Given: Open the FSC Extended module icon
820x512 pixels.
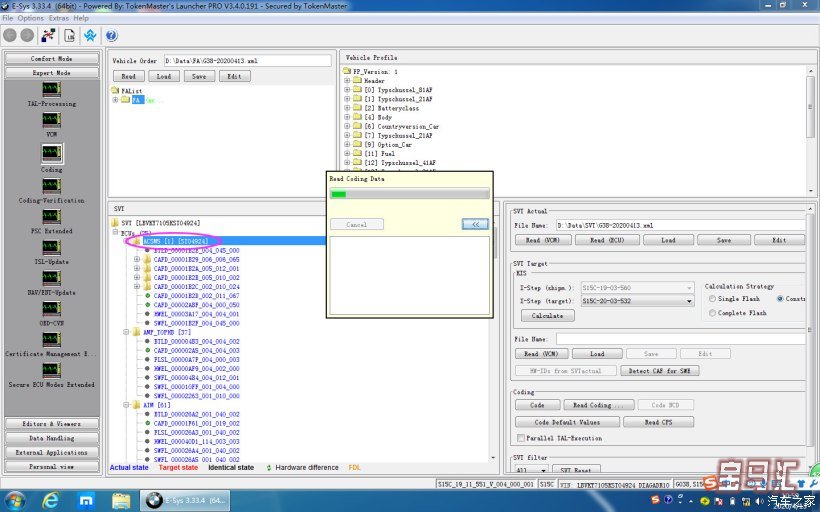Looking at the screenshot, I should 51,217.
